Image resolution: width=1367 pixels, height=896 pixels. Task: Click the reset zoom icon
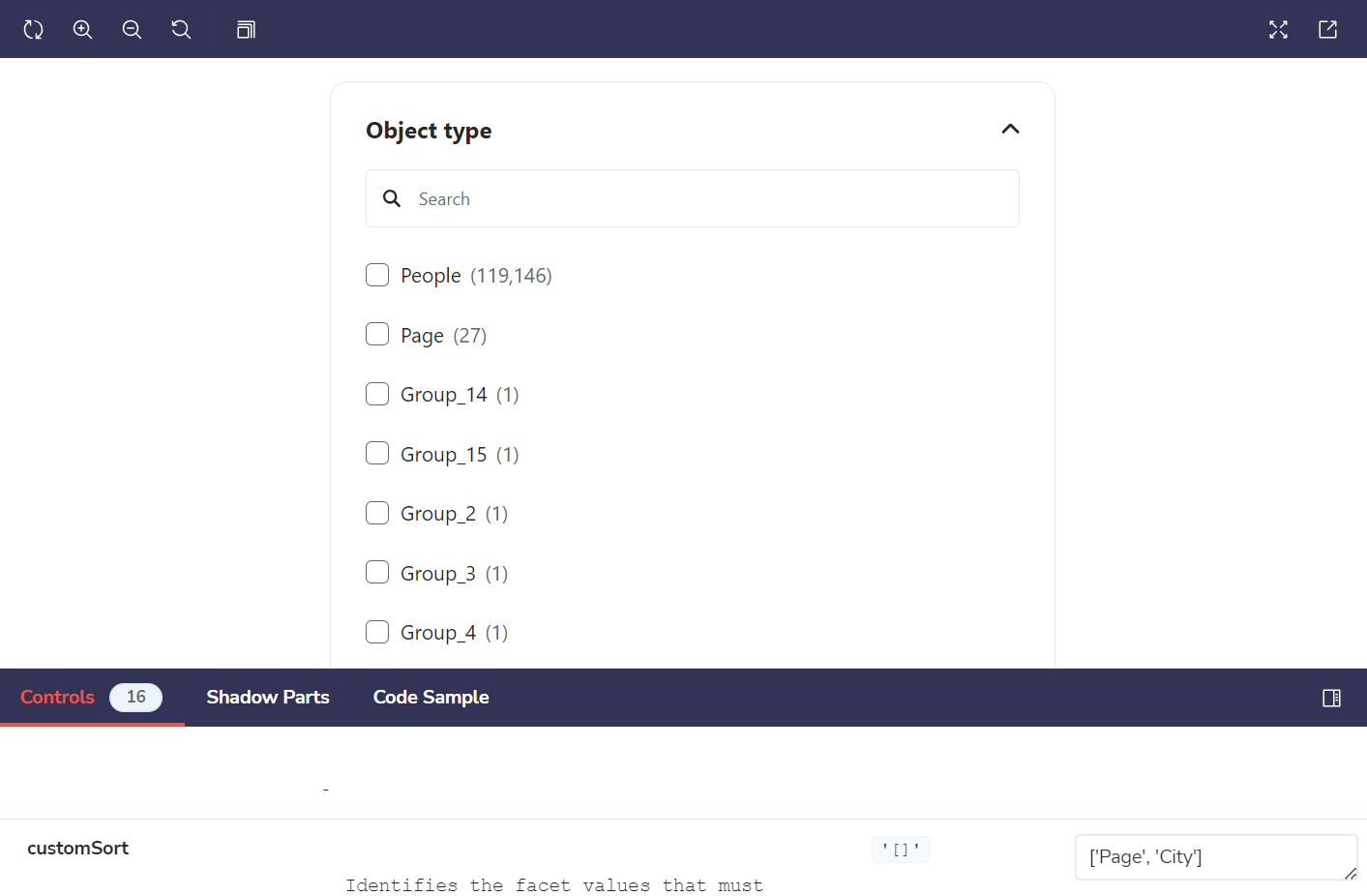(181, 29)
